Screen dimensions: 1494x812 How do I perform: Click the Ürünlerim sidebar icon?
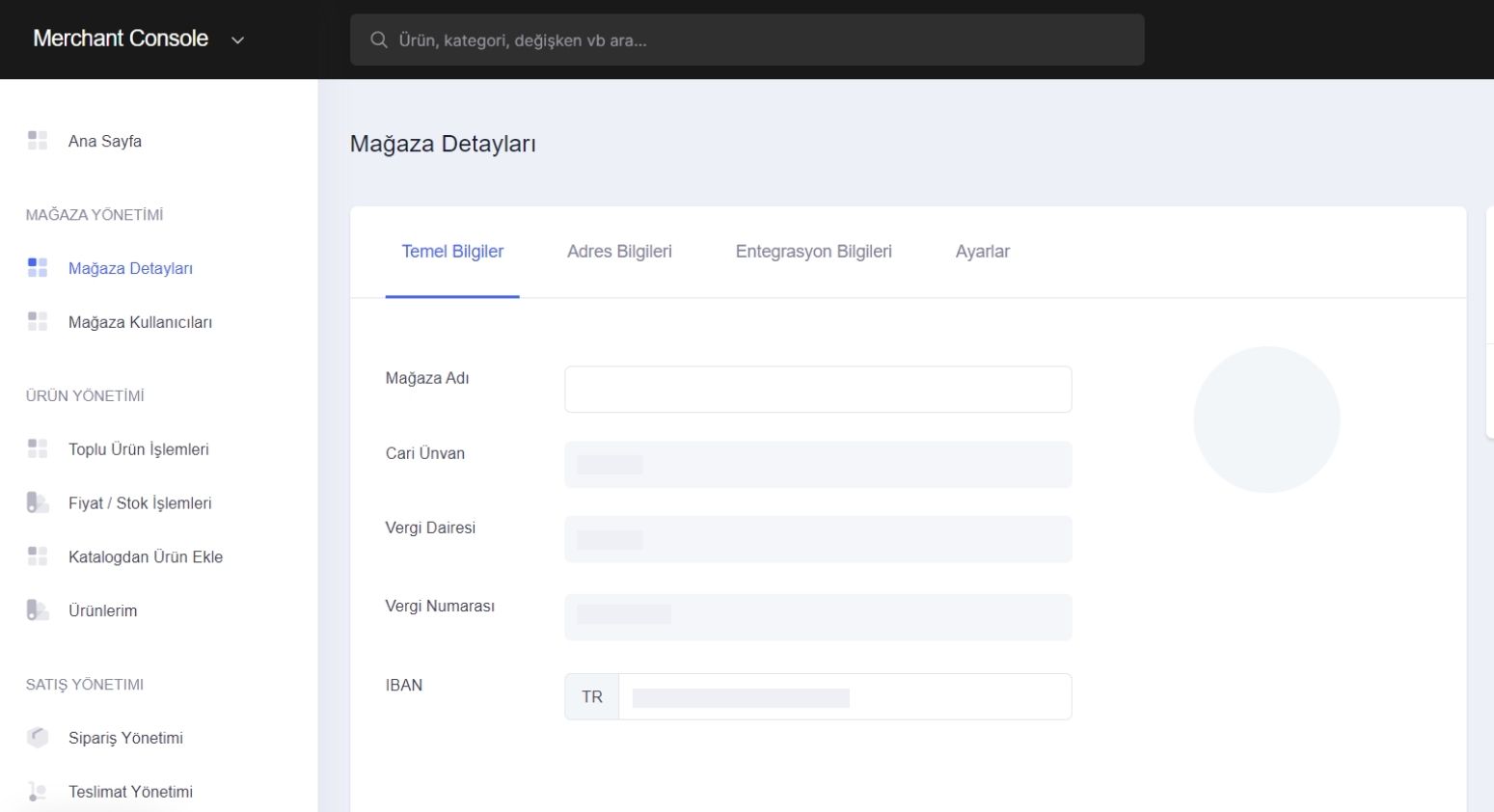coord(38,610)
